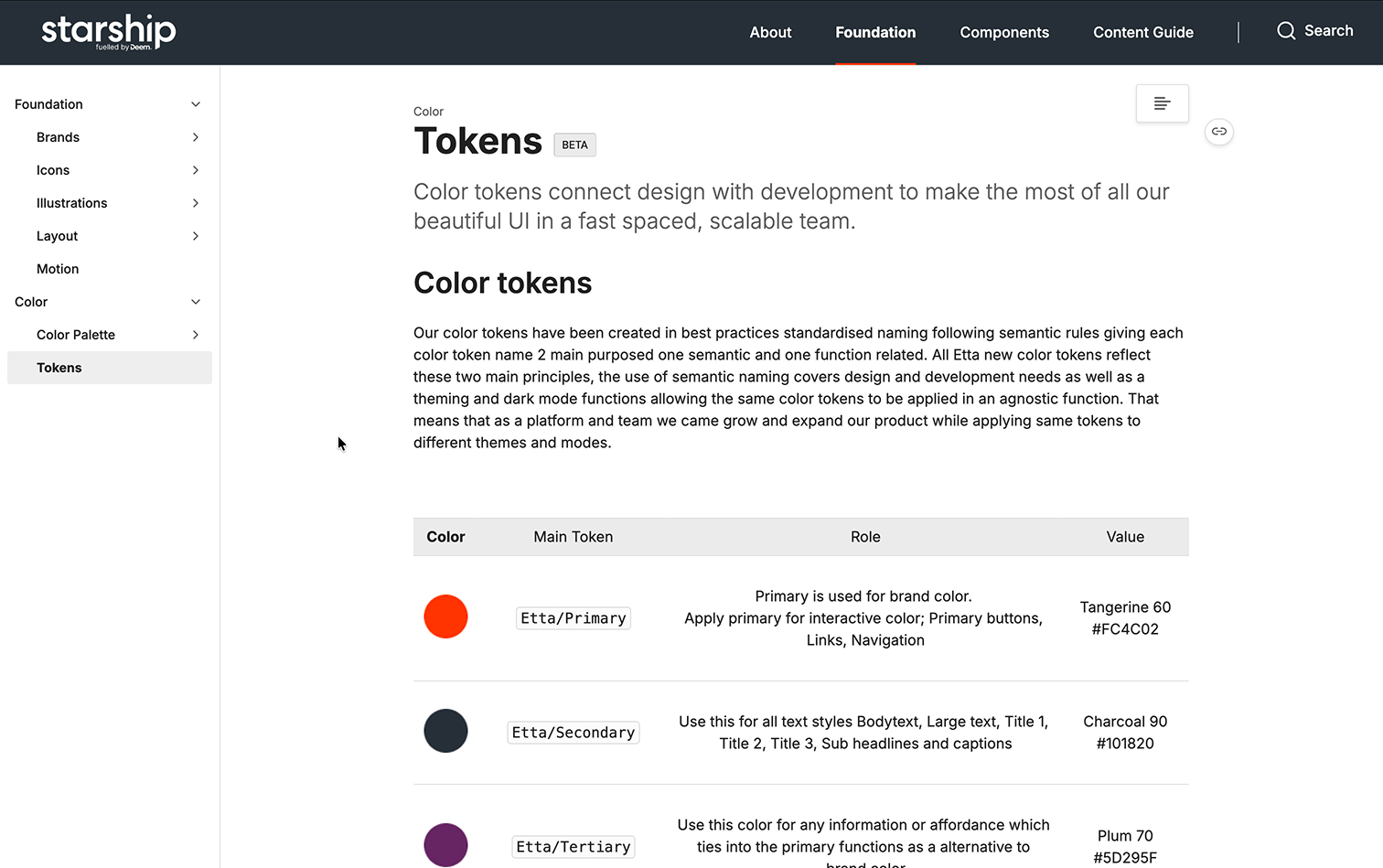Collapse the Foundation sidebar section chevron

(x=196, y=104)
